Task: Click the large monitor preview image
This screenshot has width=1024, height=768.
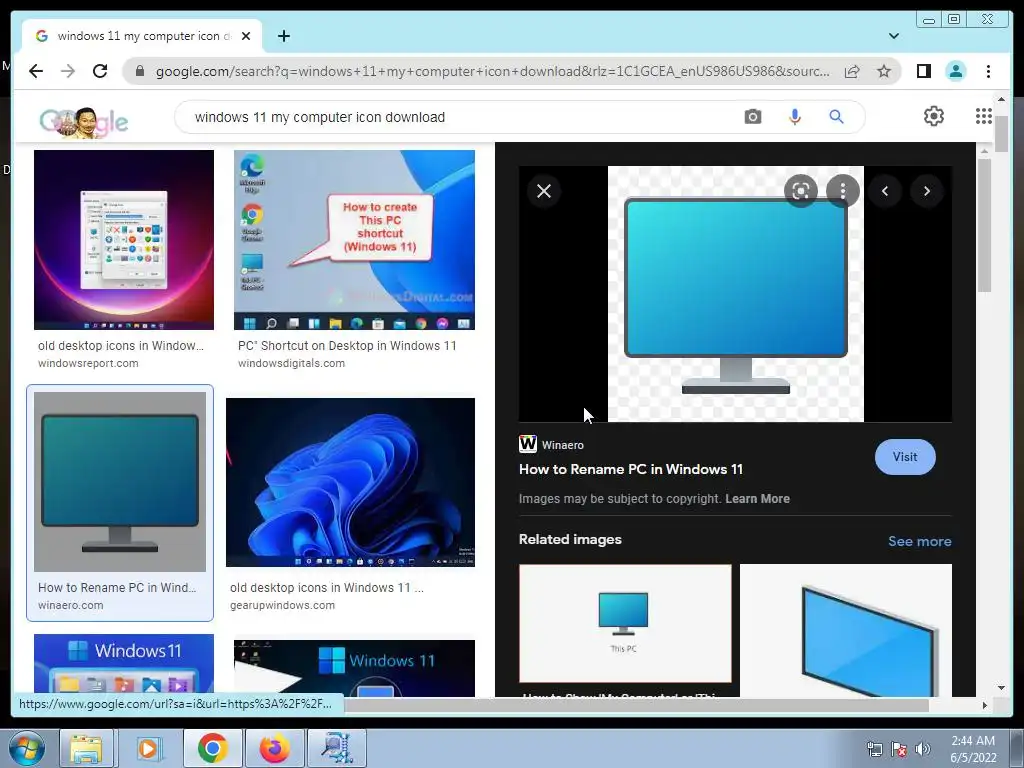Action: pos(735,294)
